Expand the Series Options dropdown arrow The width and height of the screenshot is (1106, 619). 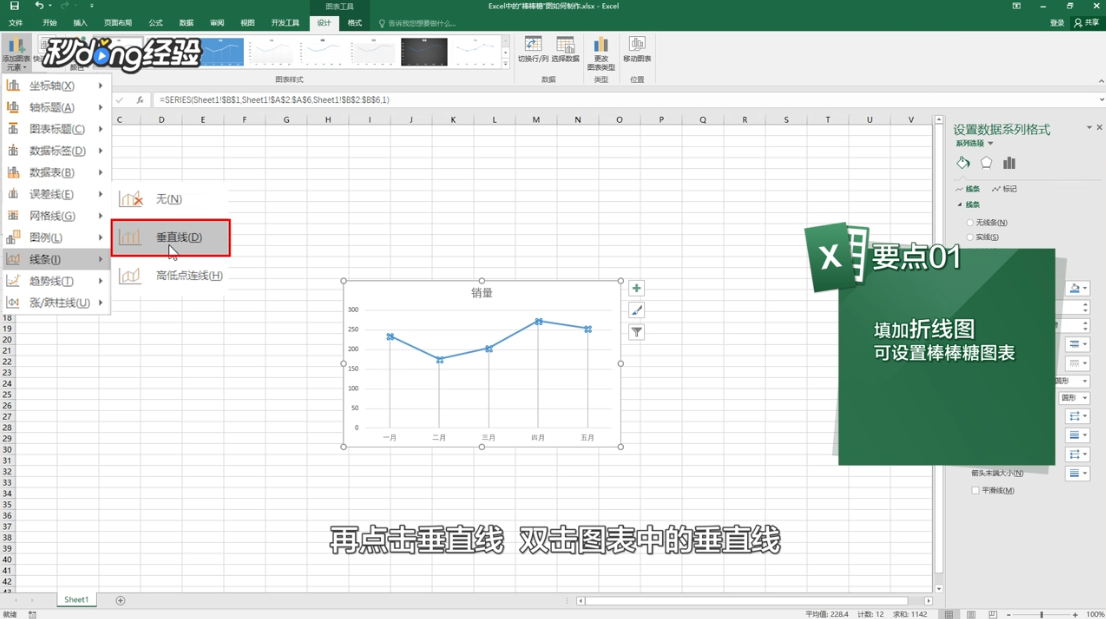point(990,143)
